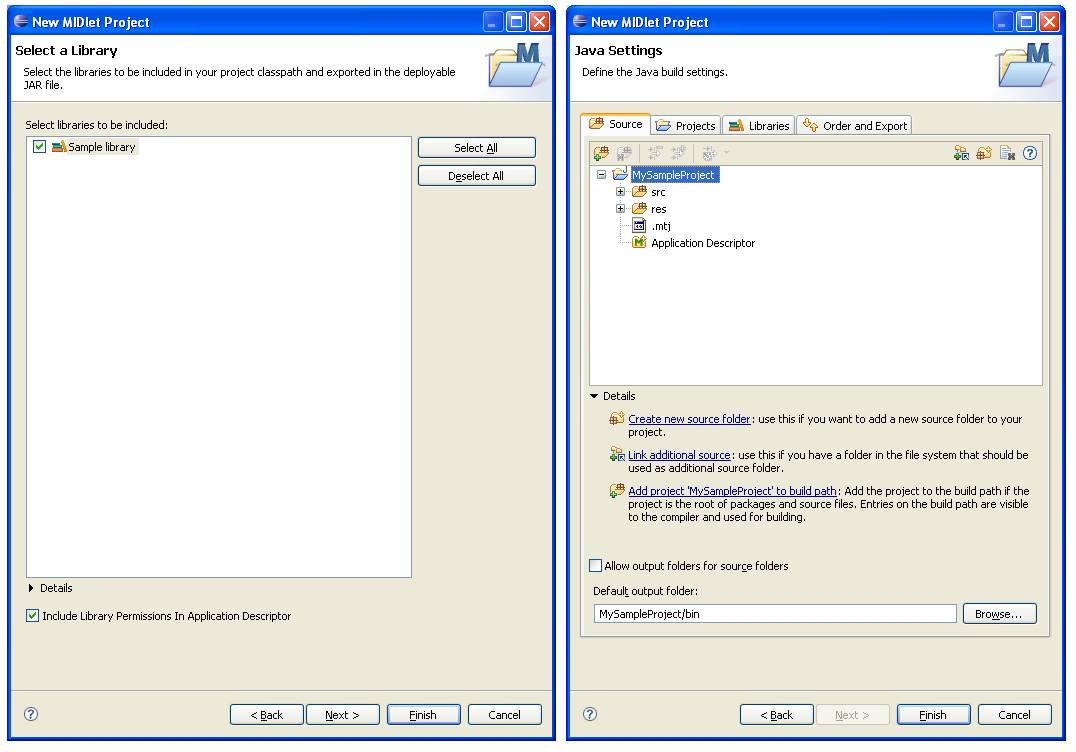Click the Link additional source link

(x=679, y=454)
